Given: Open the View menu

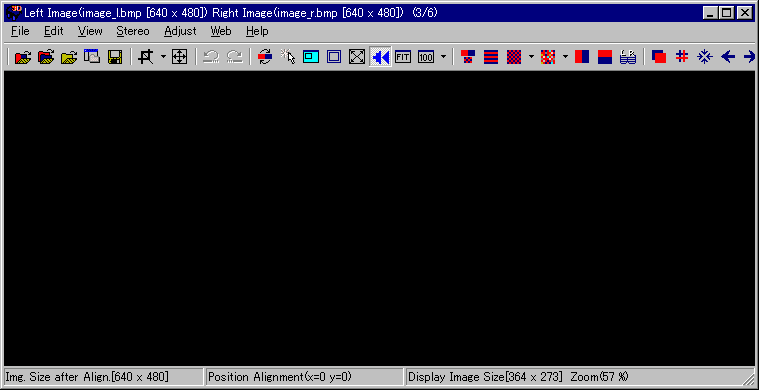Looking at the screenshot, I should (90, 31).
